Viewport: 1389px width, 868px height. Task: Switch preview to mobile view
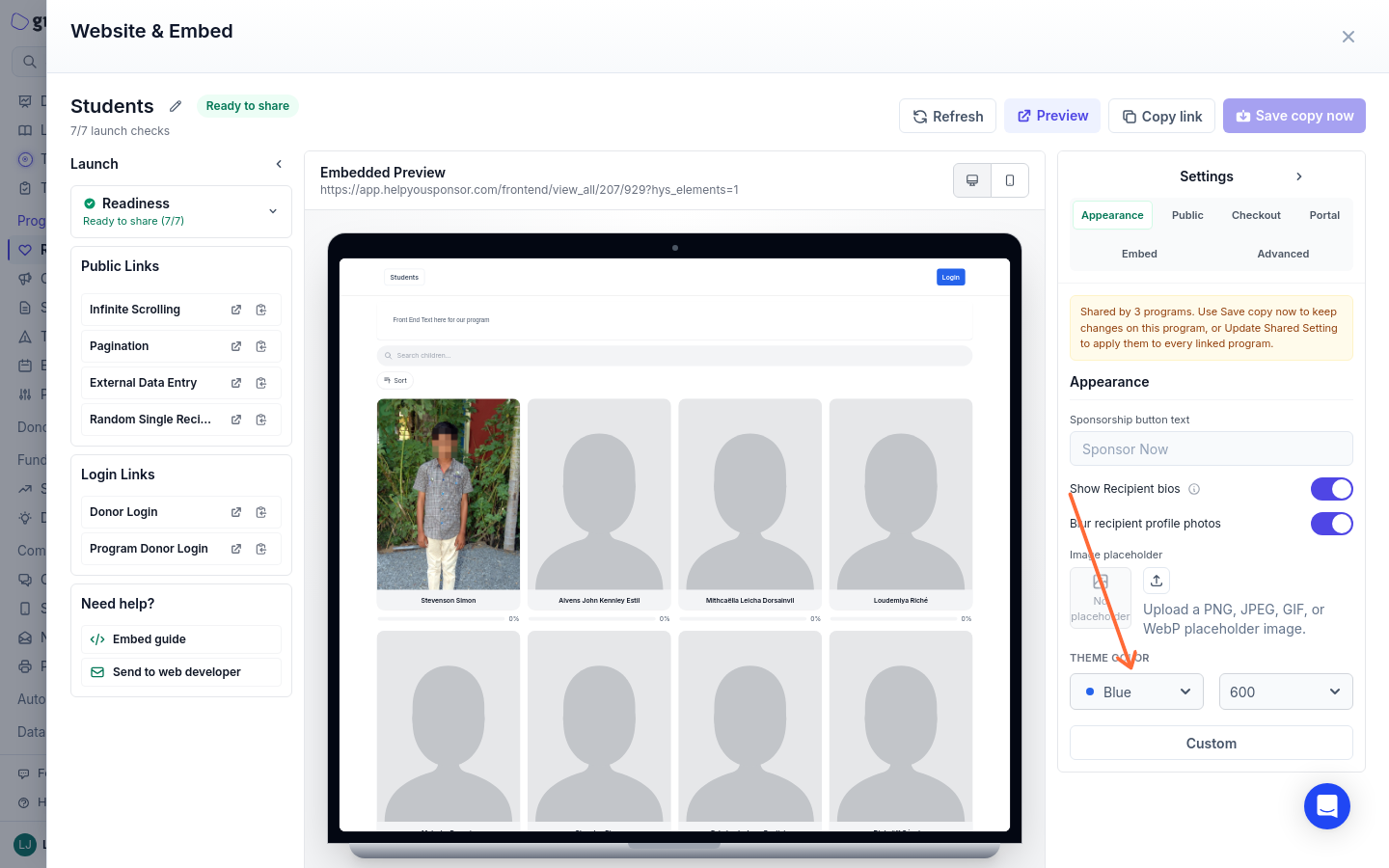click(x=1010, y=180)
